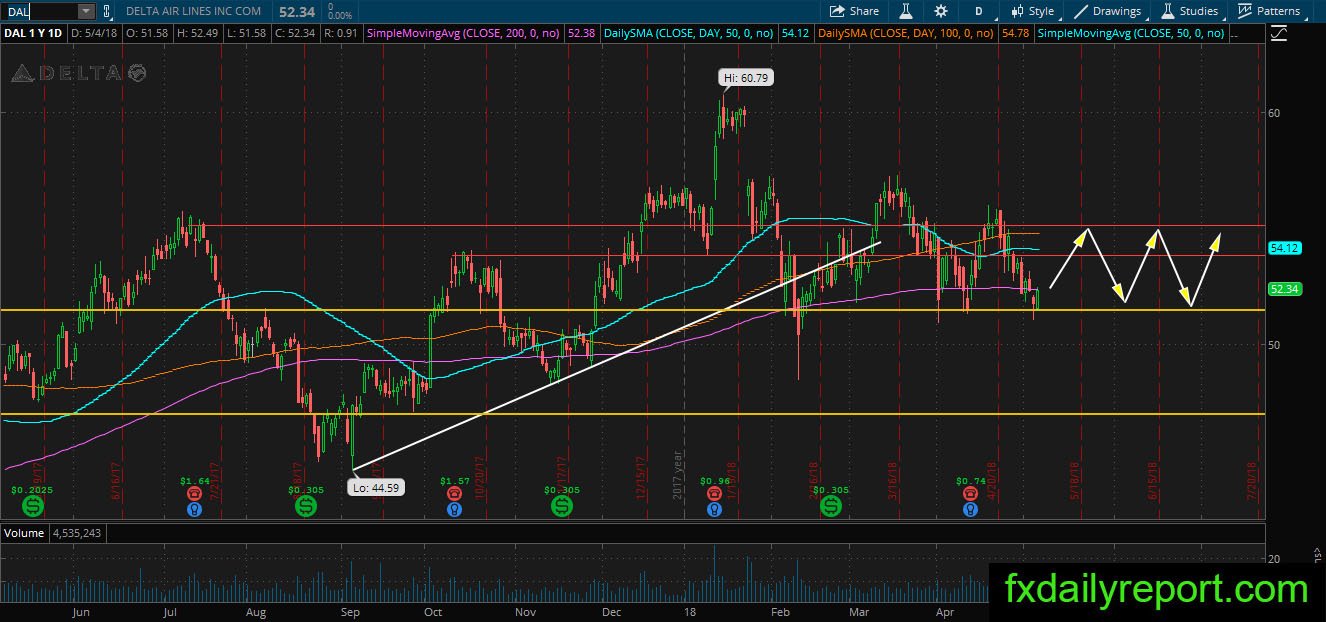This screenshot has height=622, width=1326.
Task: Open the symbol history dropdown arrow
Action: (x=86, y=11)
